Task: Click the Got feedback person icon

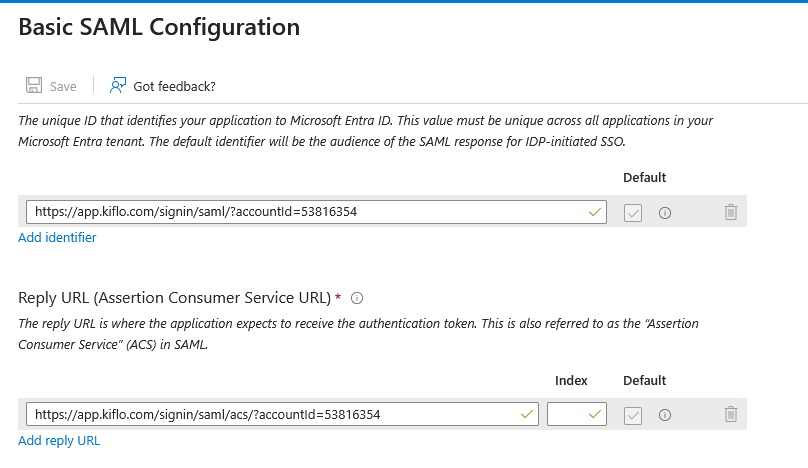Action: pyautogui.click(x=117, y=85)
